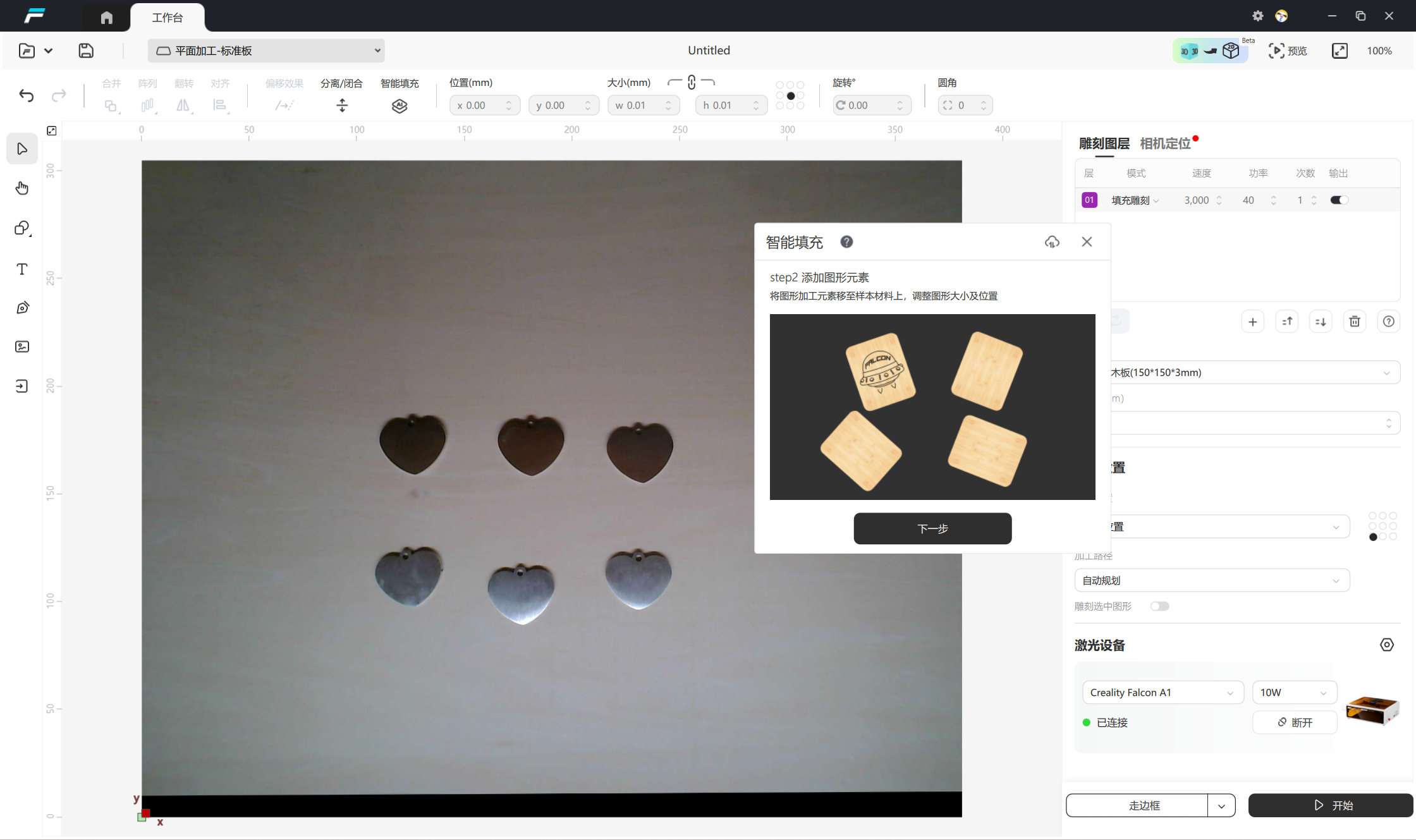
Task: Open laser device settings hexagon icon
Action: [x=1386, y=645]
